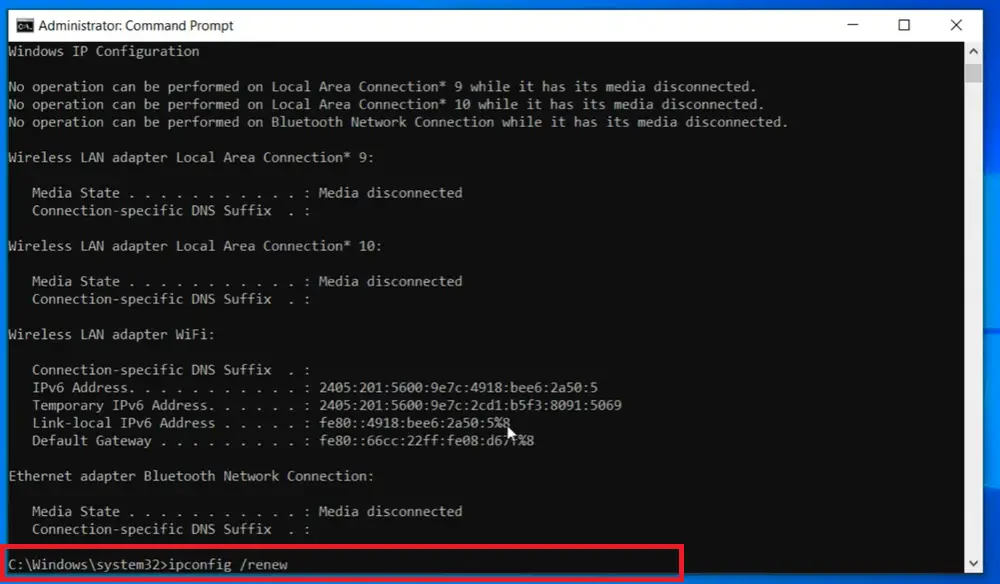Image resolution: width=1000 pixels, height=584 pixels.
Task: Click 'Ethernet adapter Bluetooth Network Connection:' header
Action: point(191,476)
